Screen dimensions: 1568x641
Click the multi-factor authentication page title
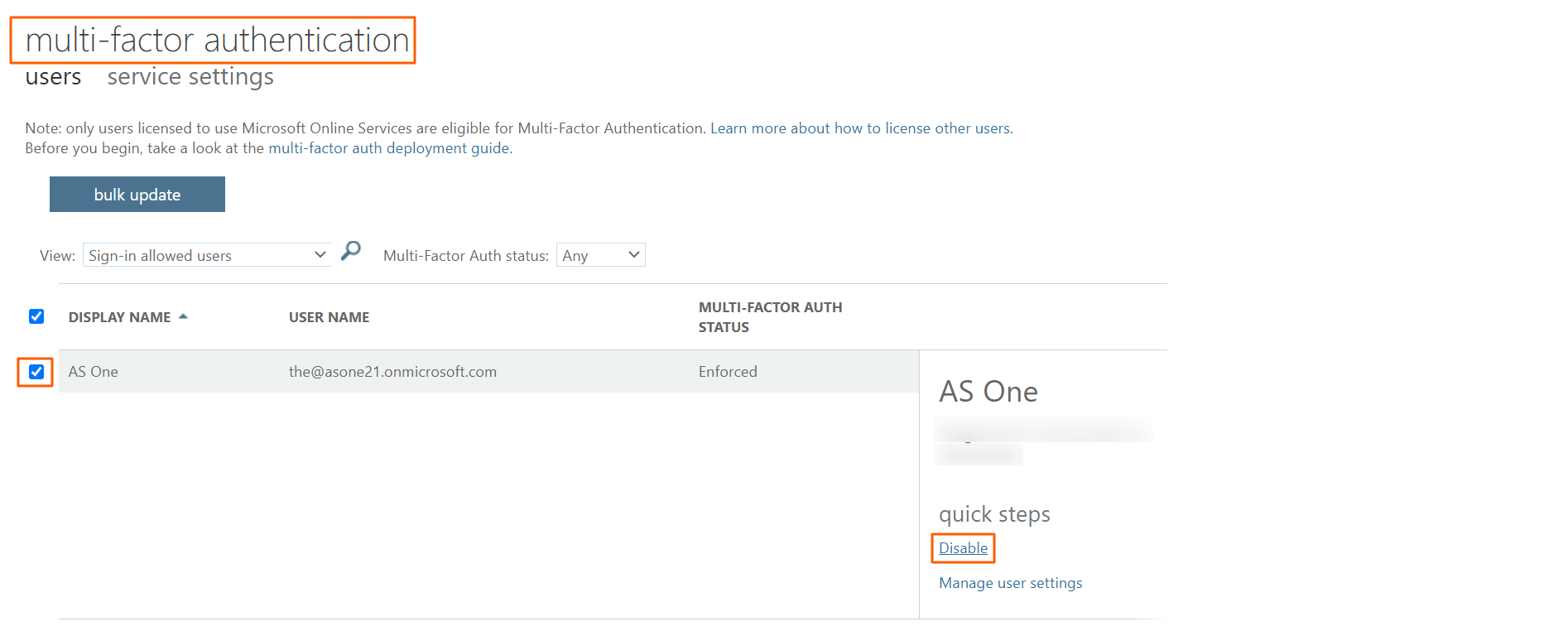click(217, 40)
